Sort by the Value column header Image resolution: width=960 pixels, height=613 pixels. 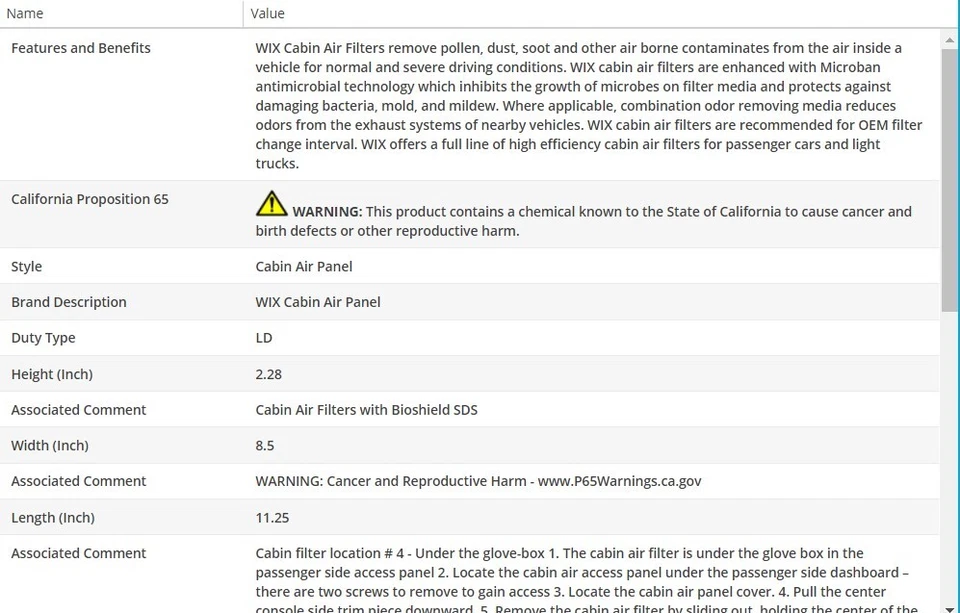[267, 13]
